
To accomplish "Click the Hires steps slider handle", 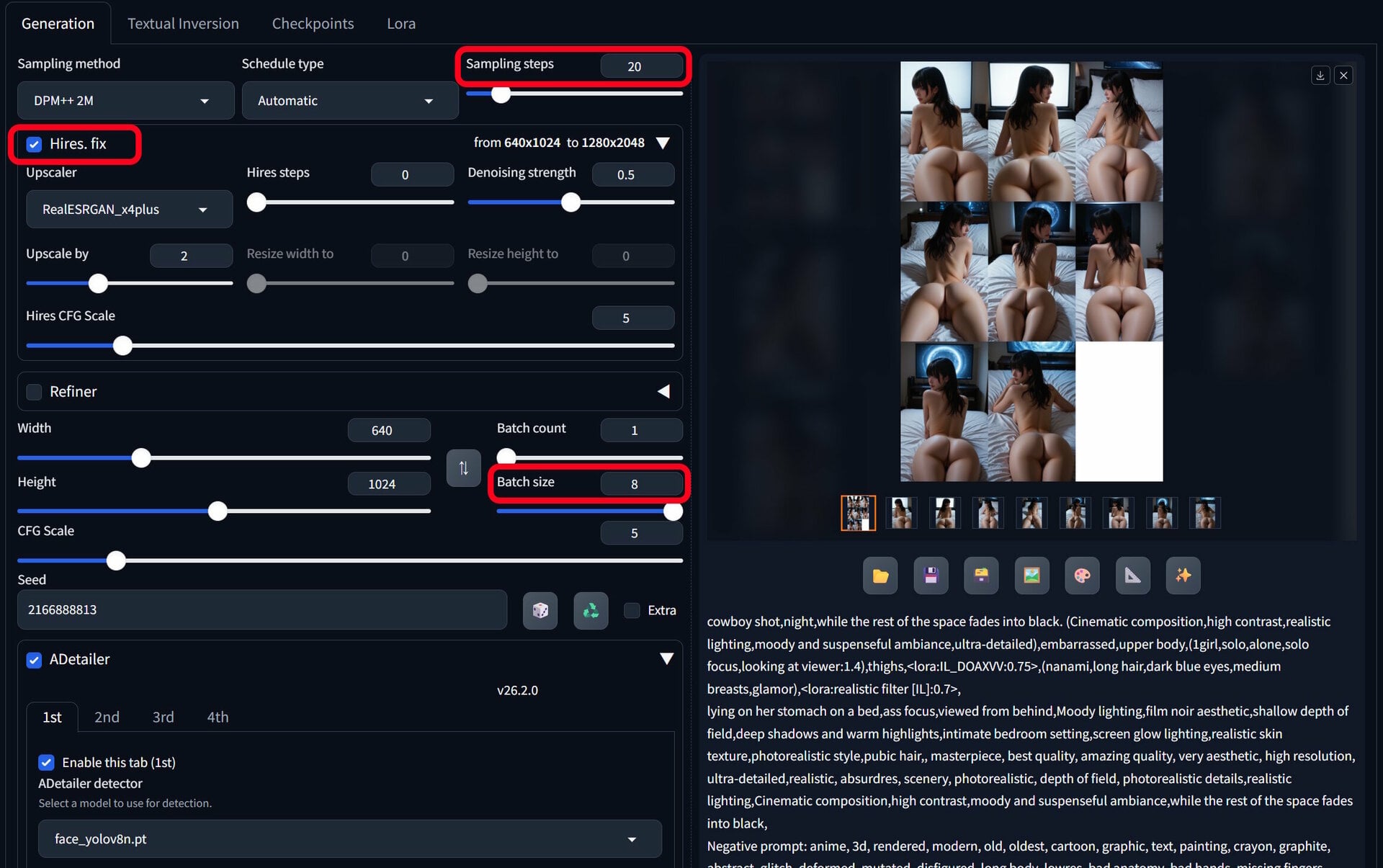I will [x=256, y=202].
